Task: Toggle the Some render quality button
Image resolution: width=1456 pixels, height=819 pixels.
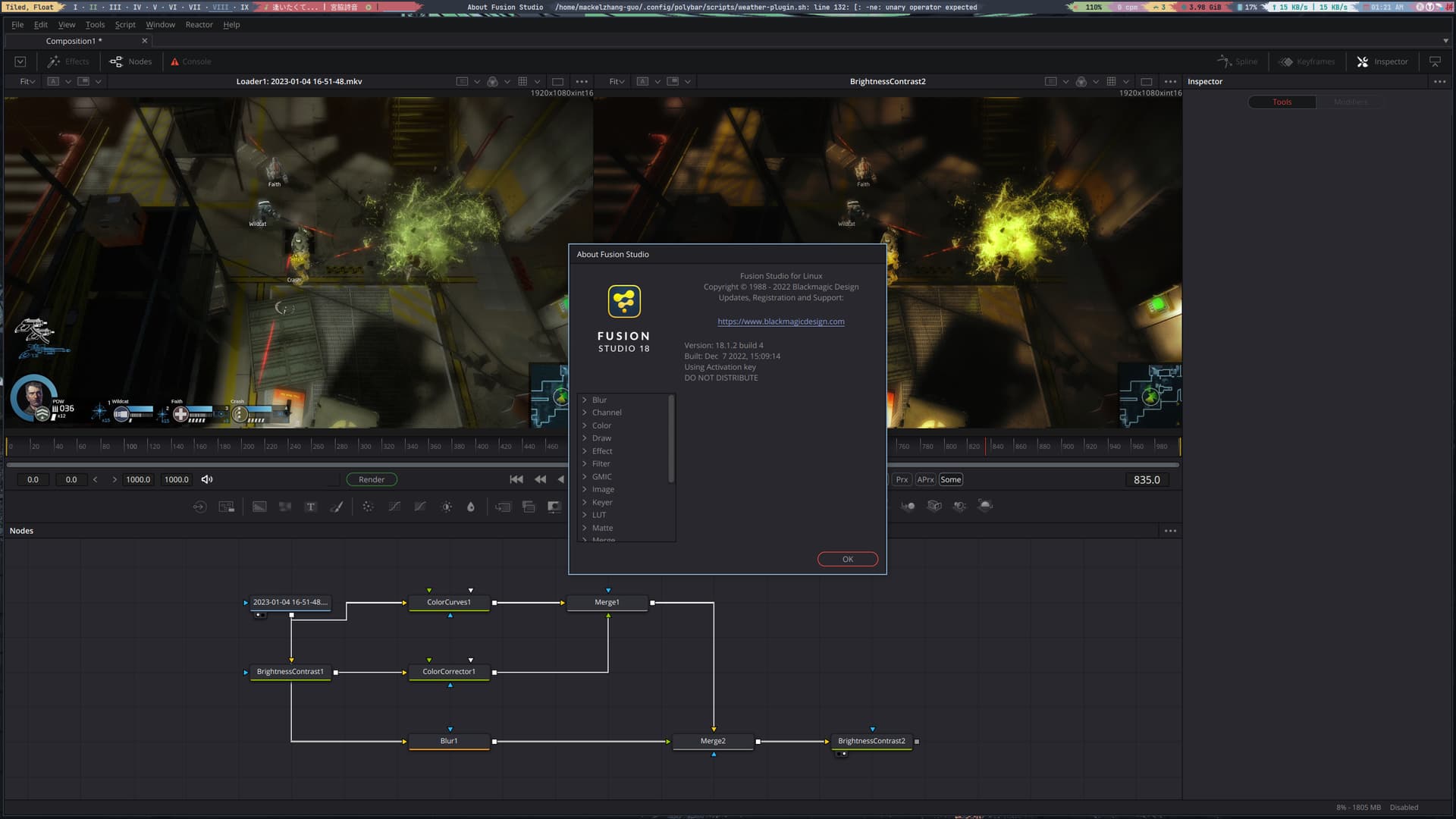Action: click(950, 479)
